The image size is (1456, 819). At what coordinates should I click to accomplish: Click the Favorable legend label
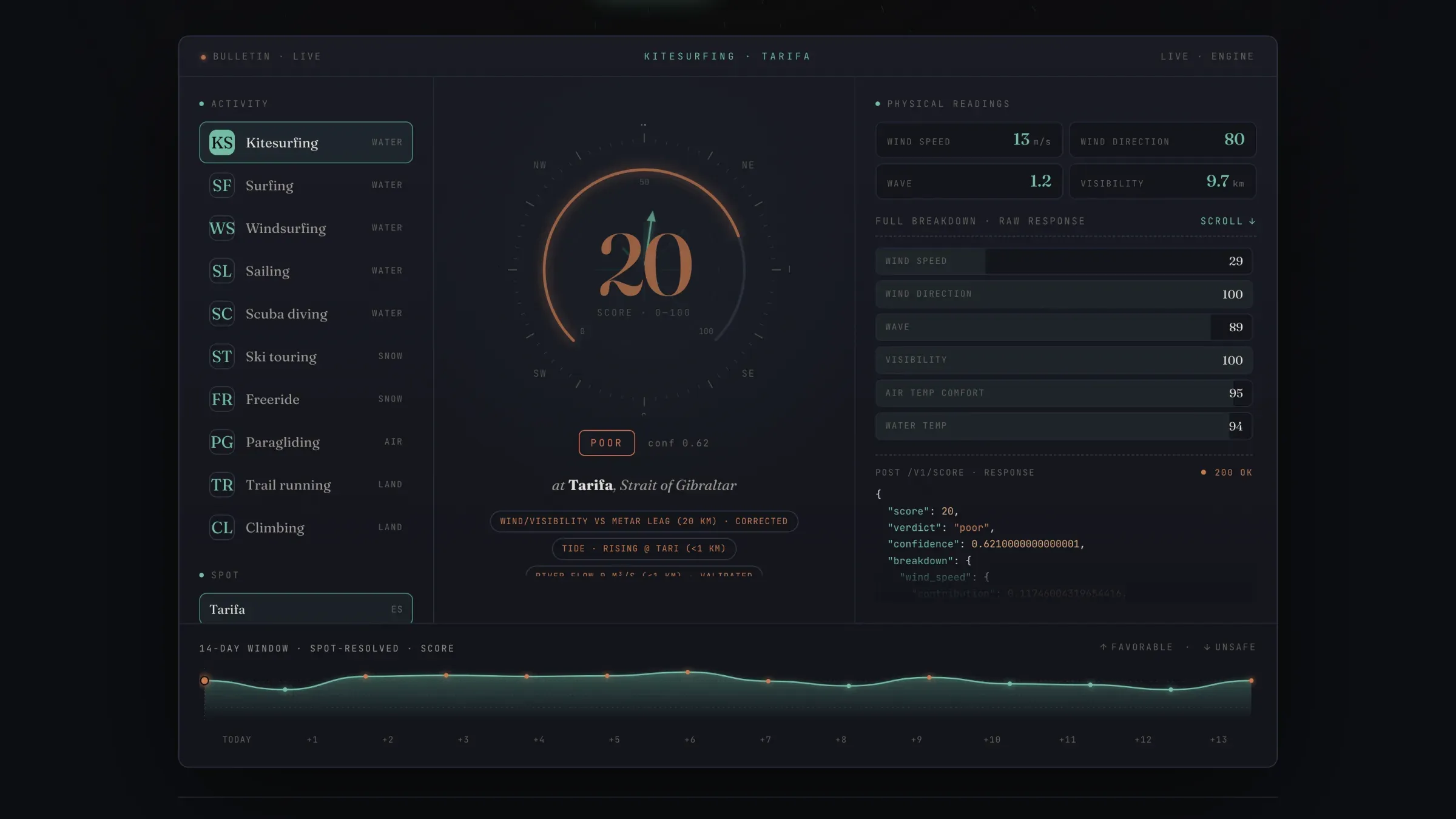tap(1136, 647)
